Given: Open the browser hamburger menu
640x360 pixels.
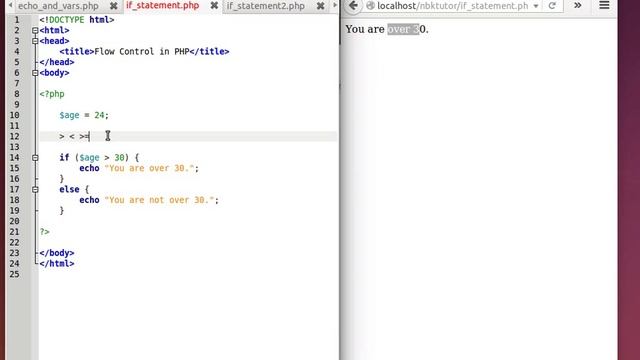Looking at the screenshot, I should click(x=604, y=5).
